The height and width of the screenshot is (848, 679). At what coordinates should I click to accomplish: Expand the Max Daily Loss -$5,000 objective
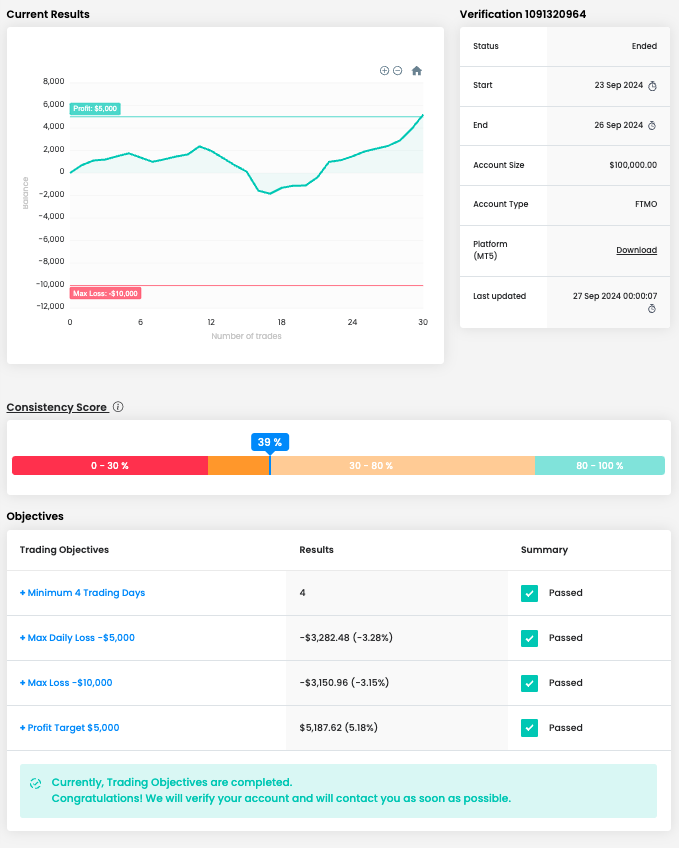click(x=77, y=638)
